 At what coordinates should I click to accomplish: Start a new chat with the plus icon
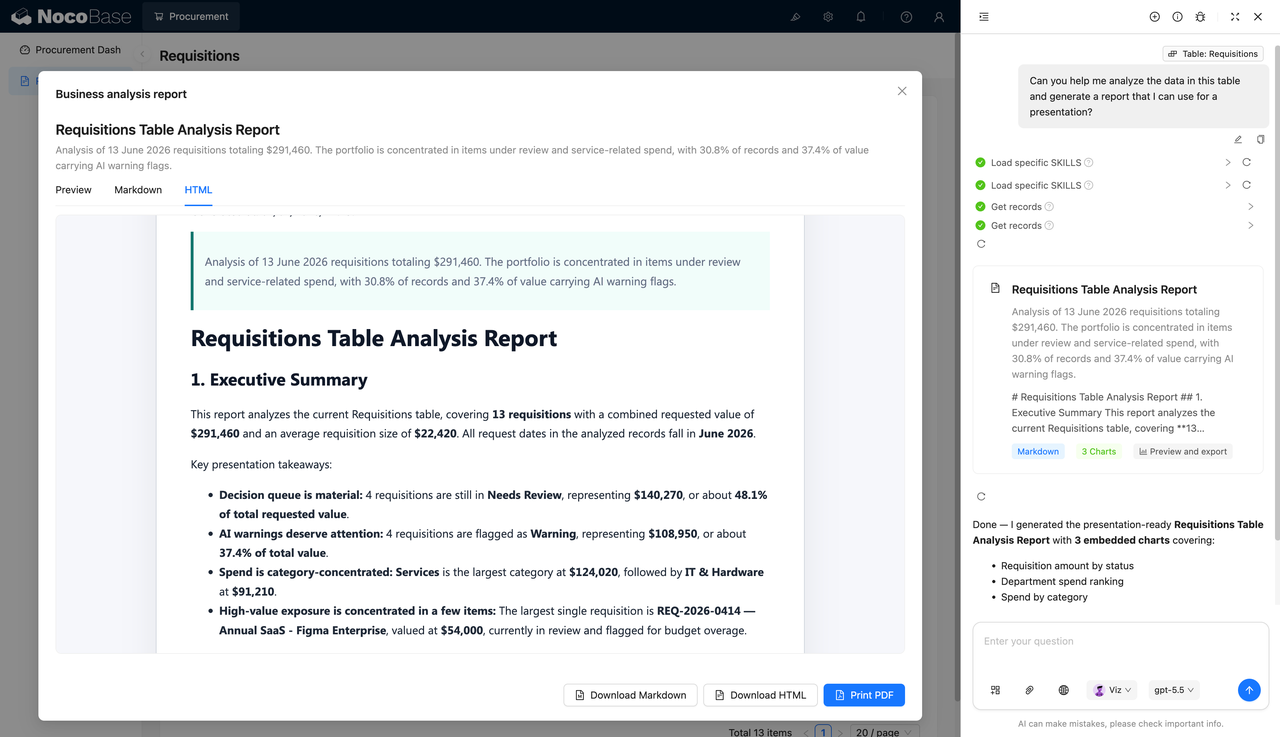click(1155, 17)
